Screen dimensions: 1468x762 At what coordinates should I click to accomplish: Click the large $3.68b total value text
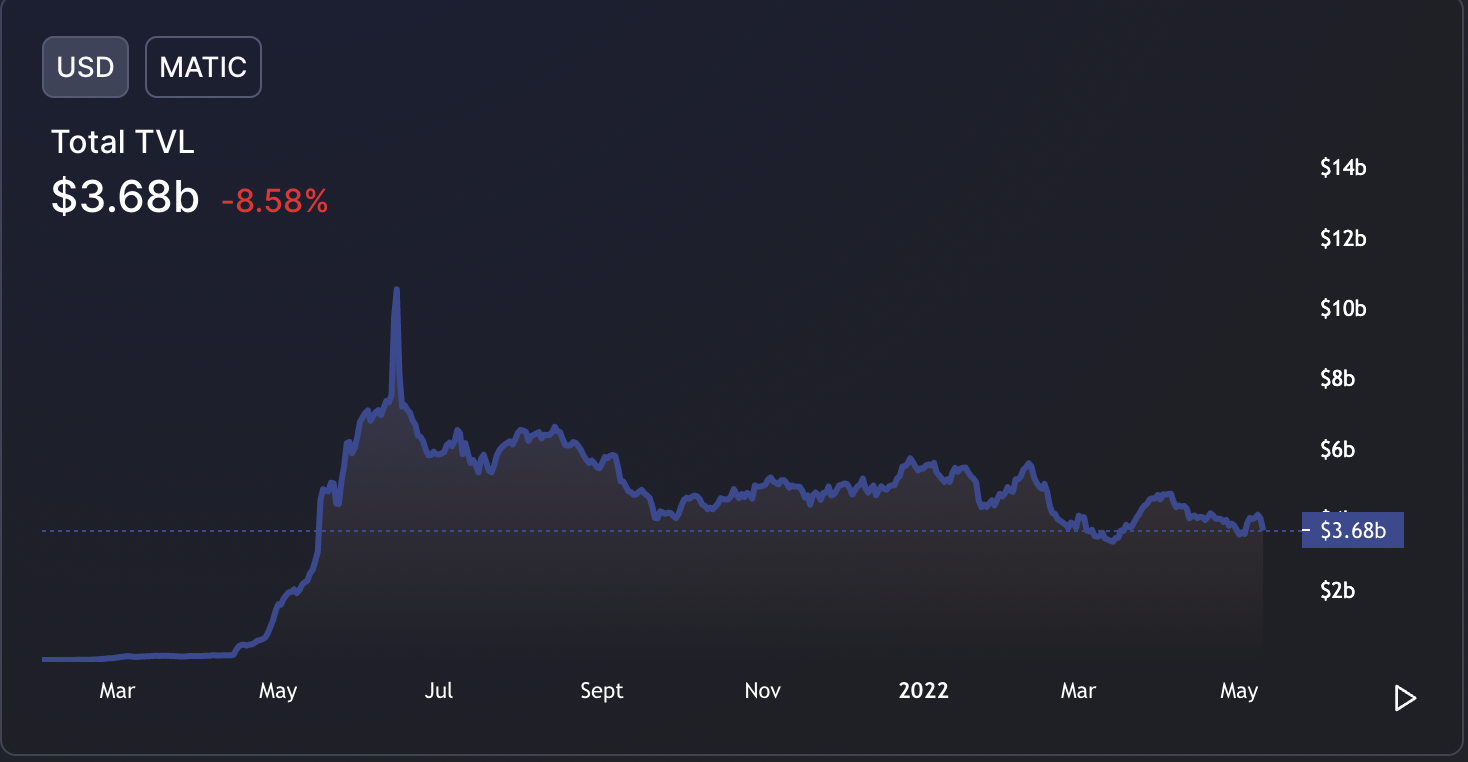125,197
